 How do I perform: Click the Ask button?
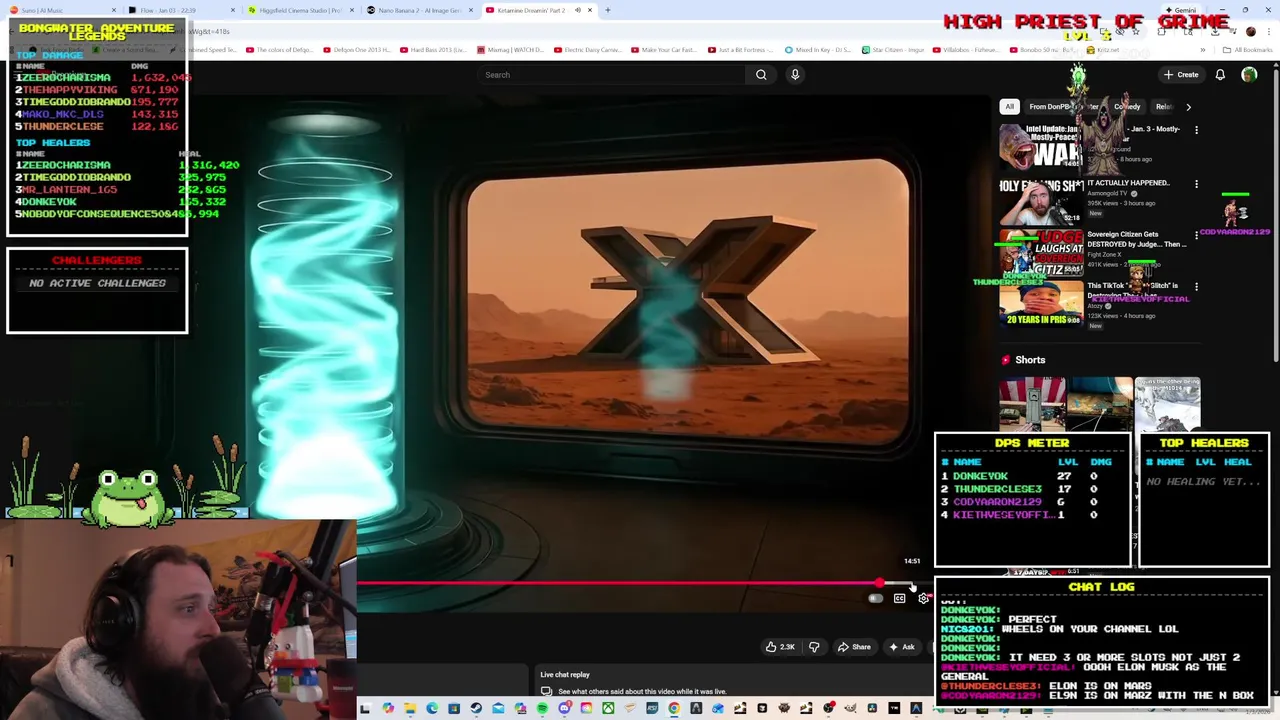(x=901, y=647)
